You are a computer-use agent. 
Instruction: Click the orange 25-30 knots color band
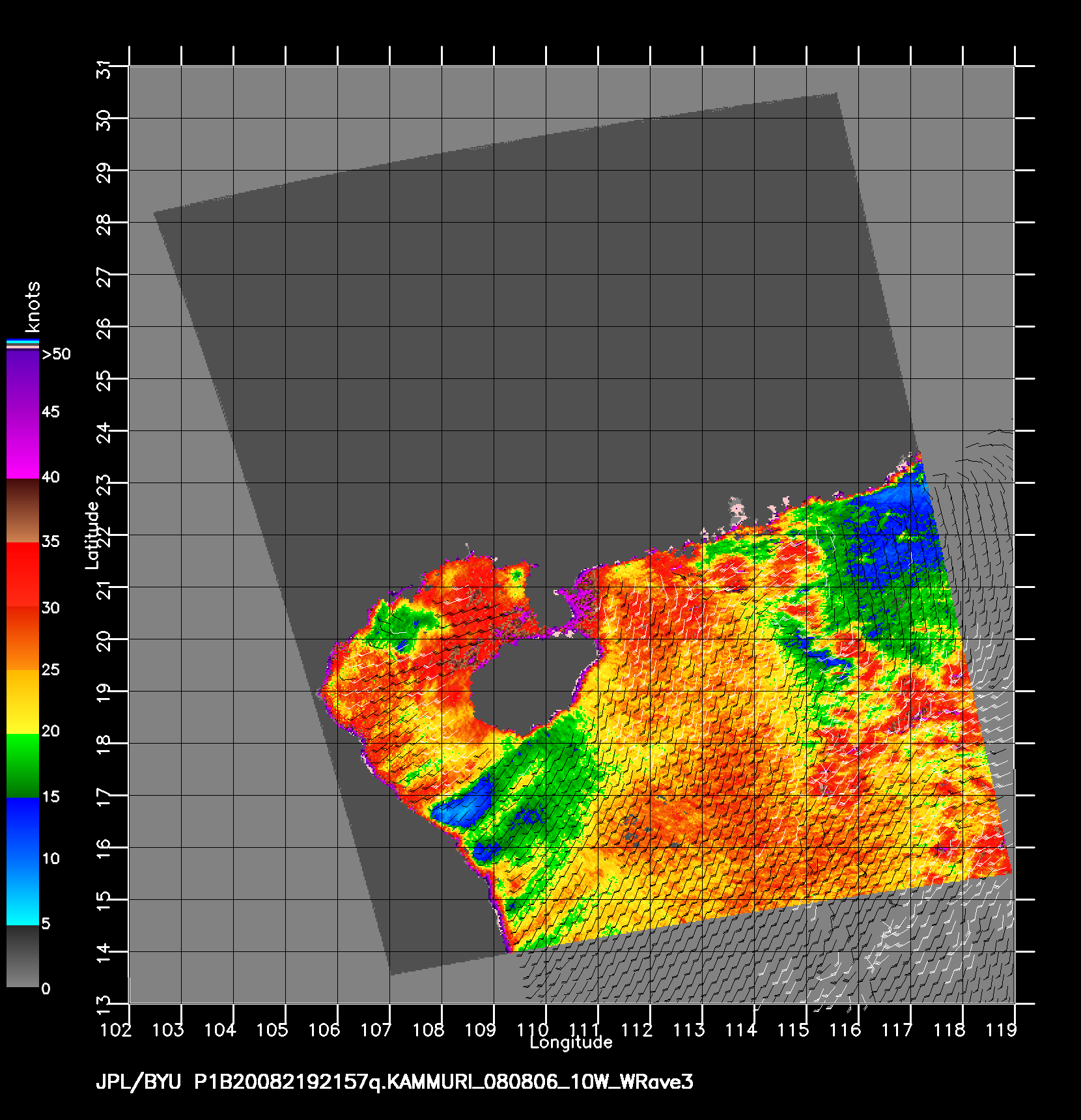coord(23,638)
